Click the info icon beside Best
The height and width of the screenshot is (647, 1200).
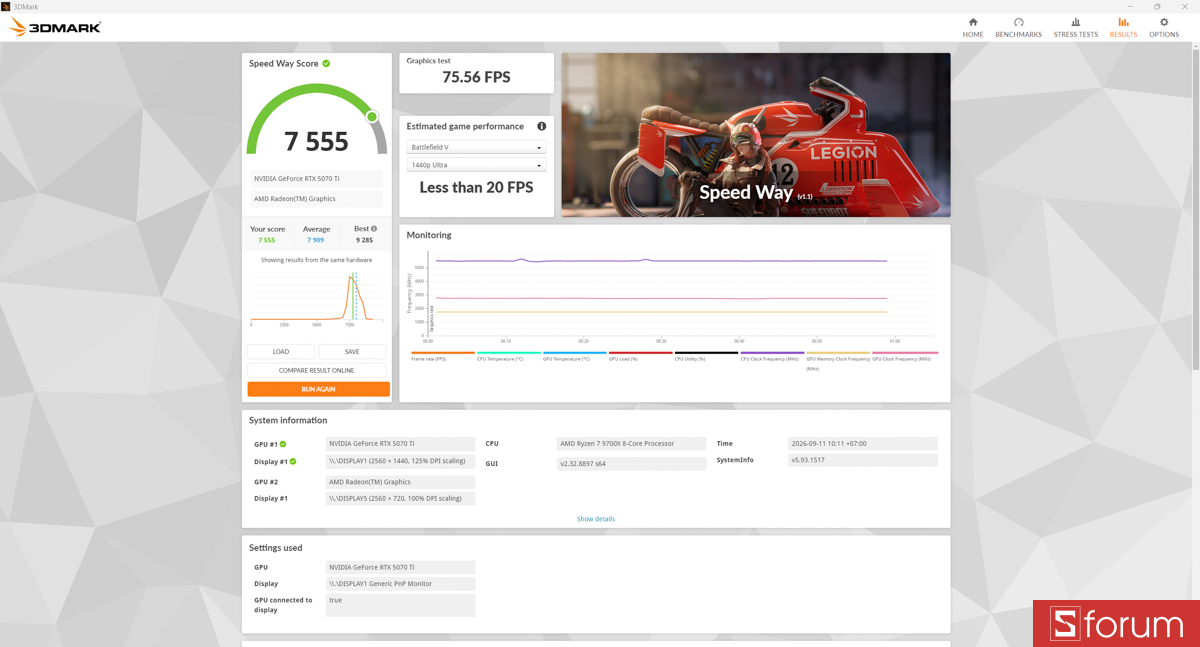(374, 229)
